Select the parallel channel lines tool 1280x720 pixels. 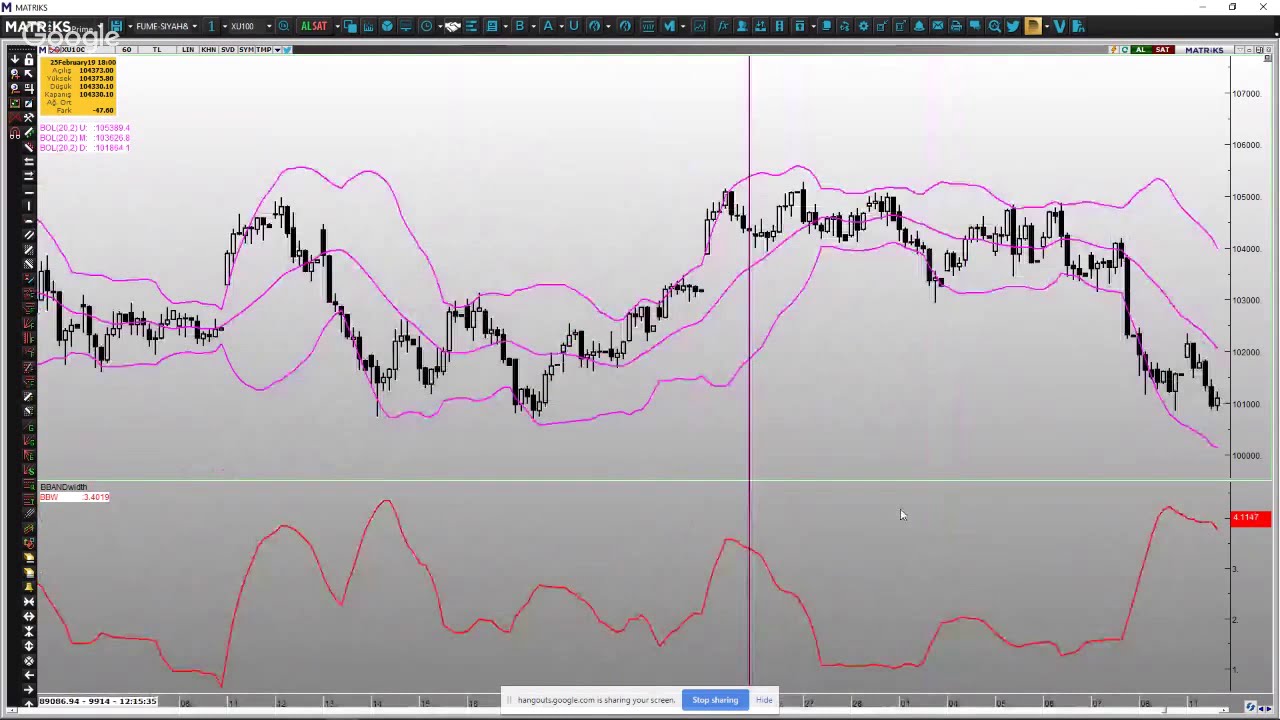pos(28,233)
